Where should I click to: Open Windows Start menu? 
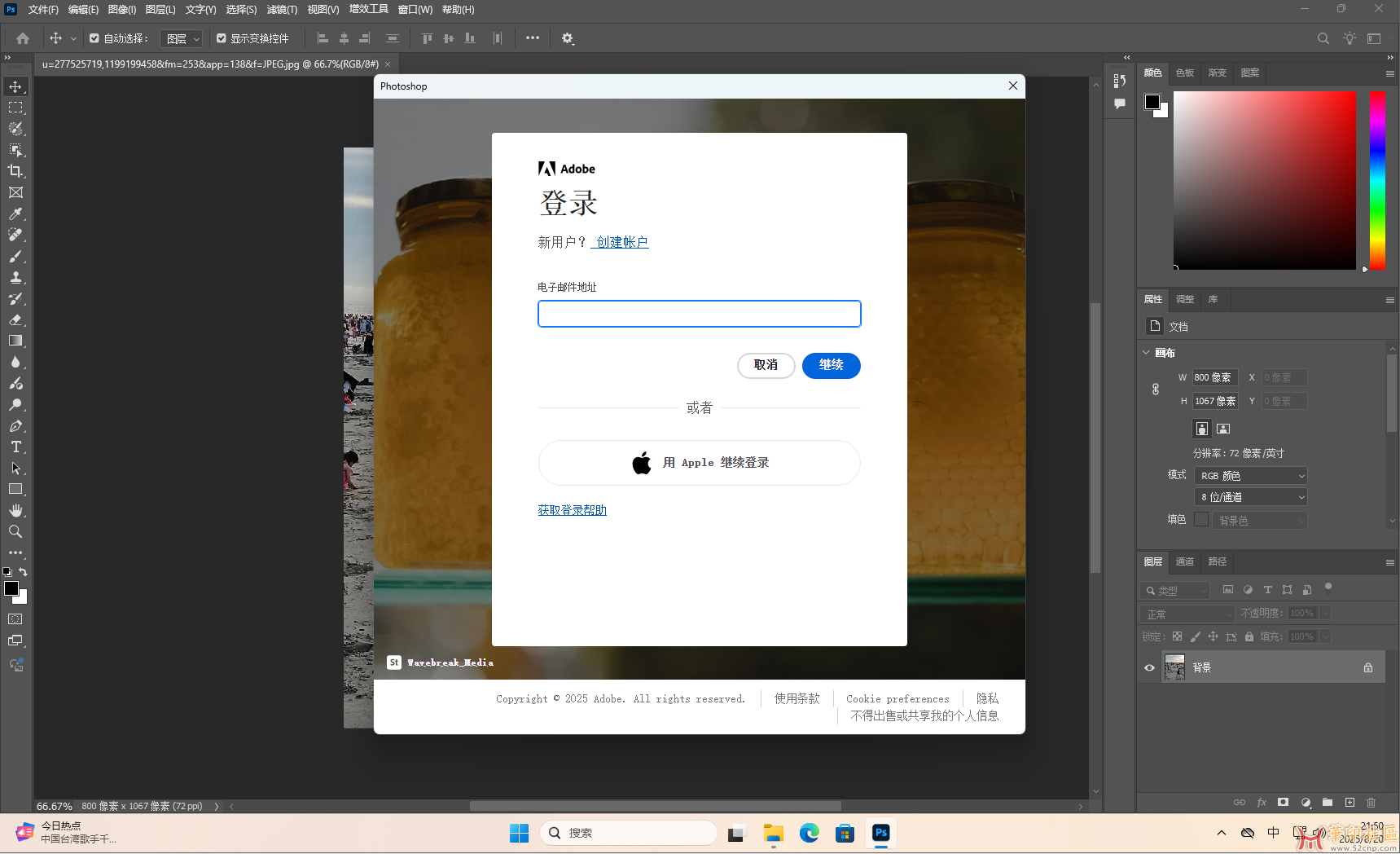[519, 833]
